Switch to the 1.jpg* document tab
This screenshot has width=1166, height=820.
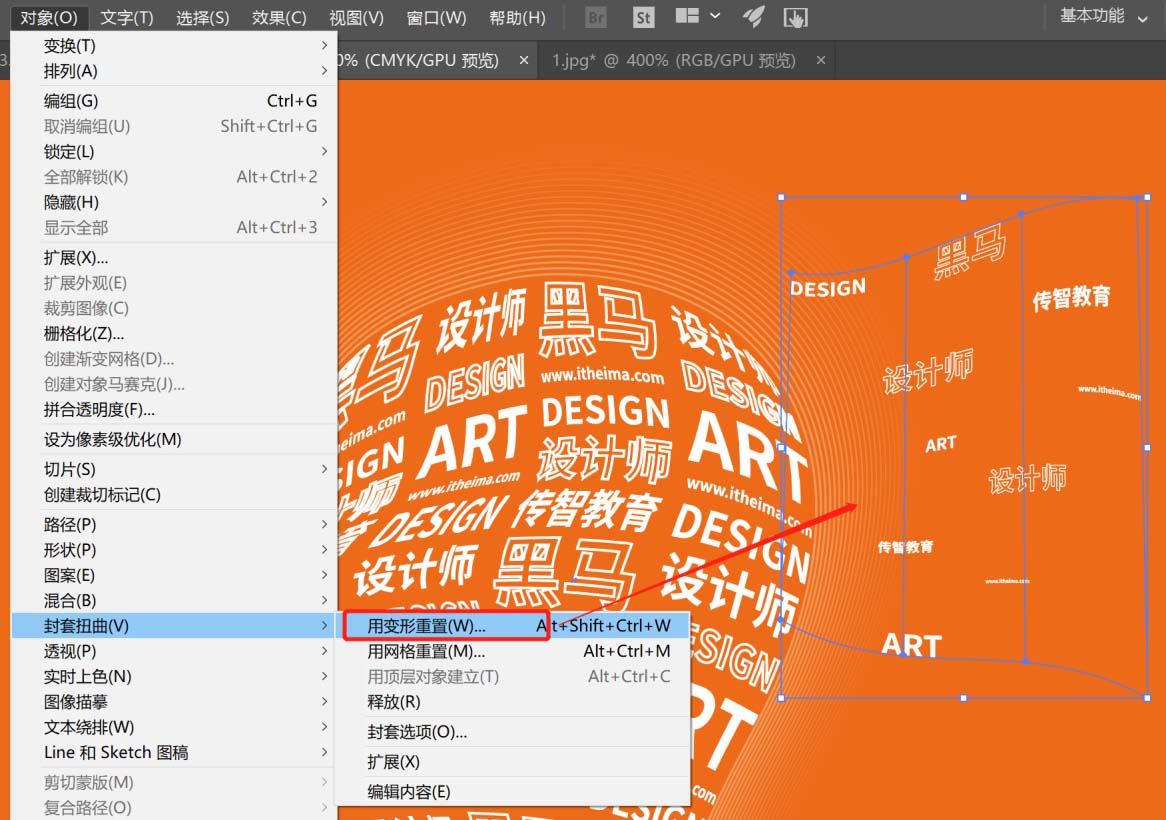point(673,60)
